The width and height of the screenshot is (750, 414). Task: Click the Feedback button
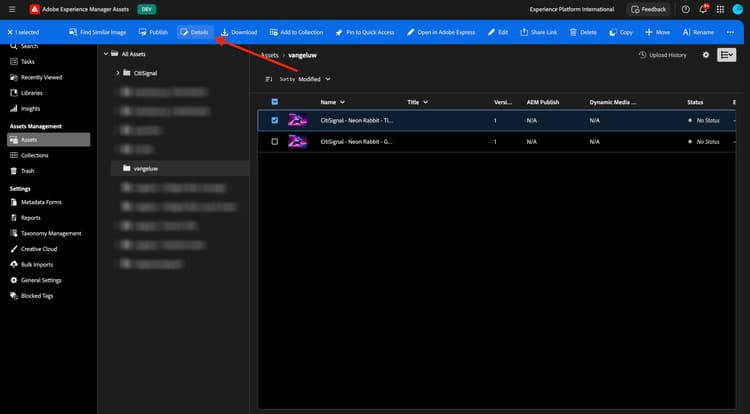point(648,9)
